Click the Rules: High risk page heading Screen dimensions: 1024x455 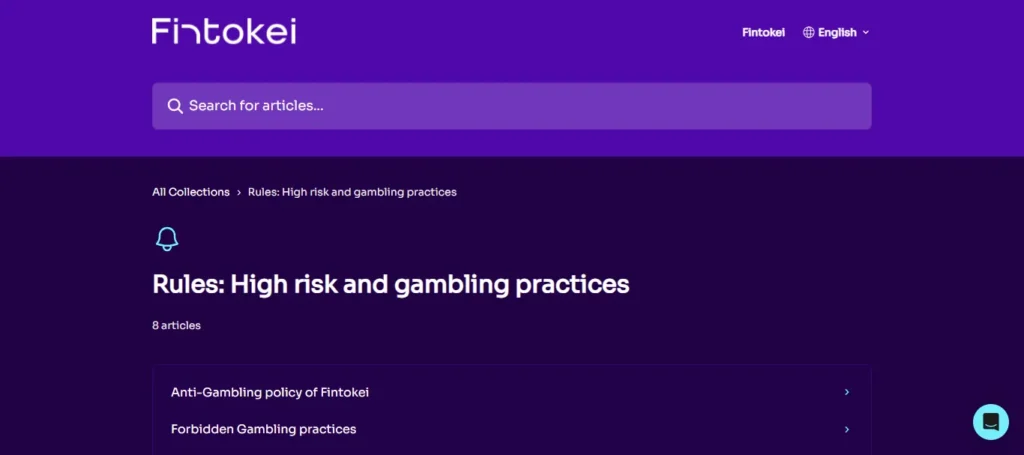click(391, 284)
